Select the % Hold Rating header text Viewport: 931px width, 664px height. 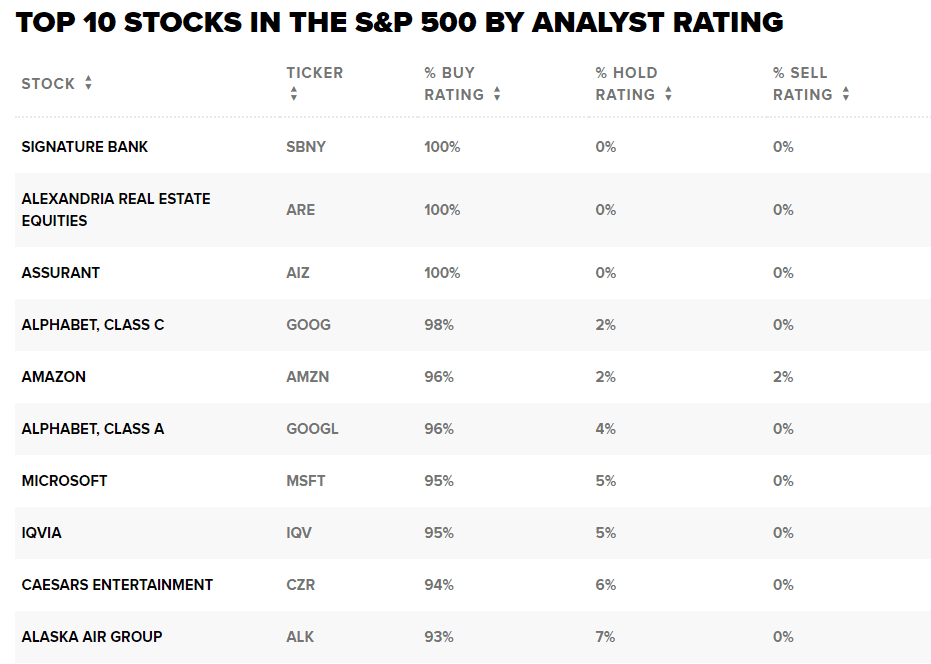click(626, 84)
